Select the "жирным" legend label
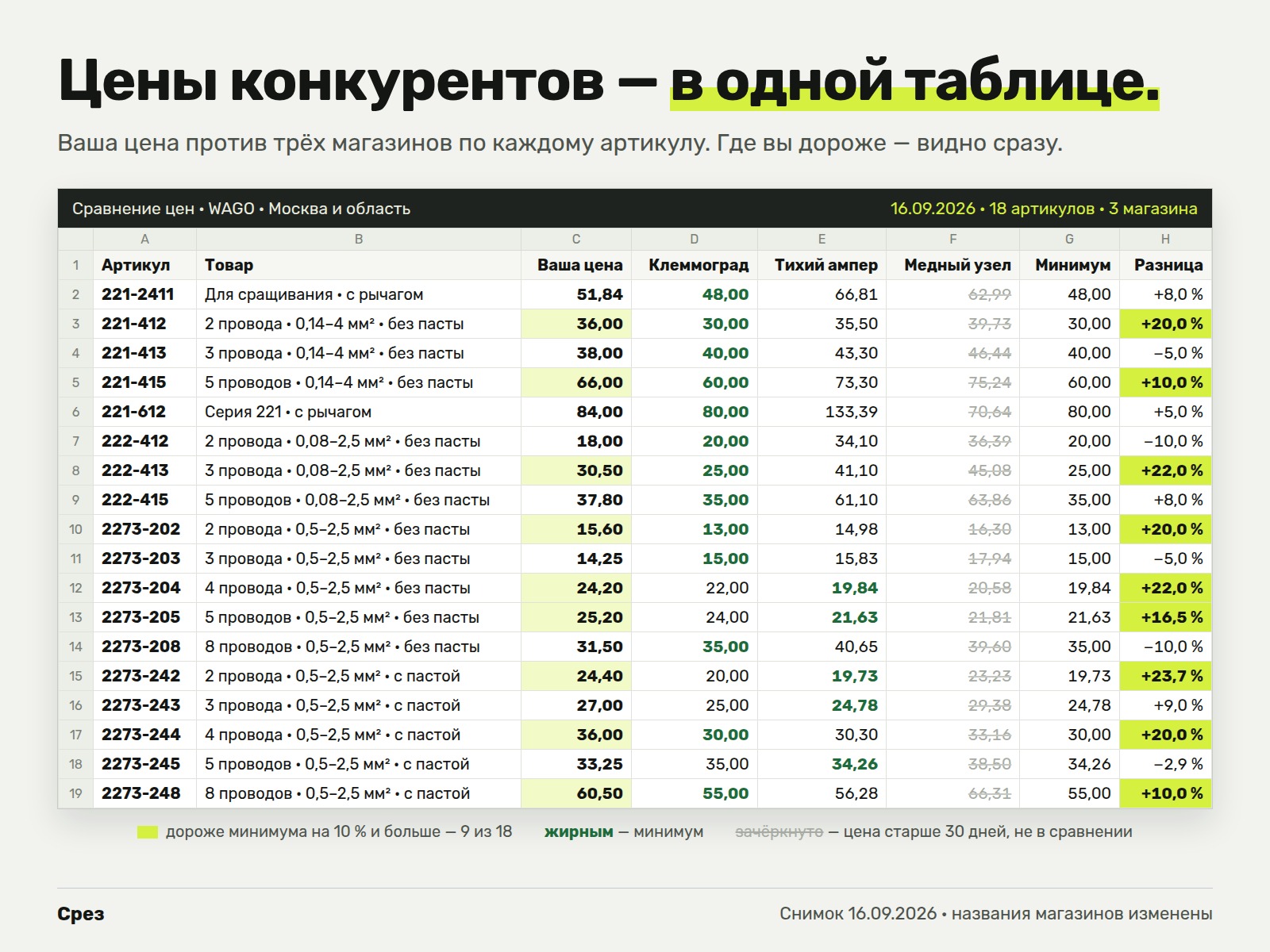 (x=579, y=832)
